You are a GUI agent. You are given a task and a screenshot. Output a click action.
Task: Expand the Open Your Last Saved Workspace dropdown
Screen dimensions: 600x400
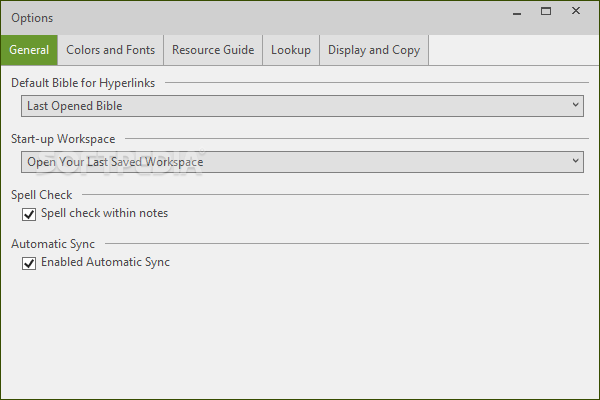302,162
